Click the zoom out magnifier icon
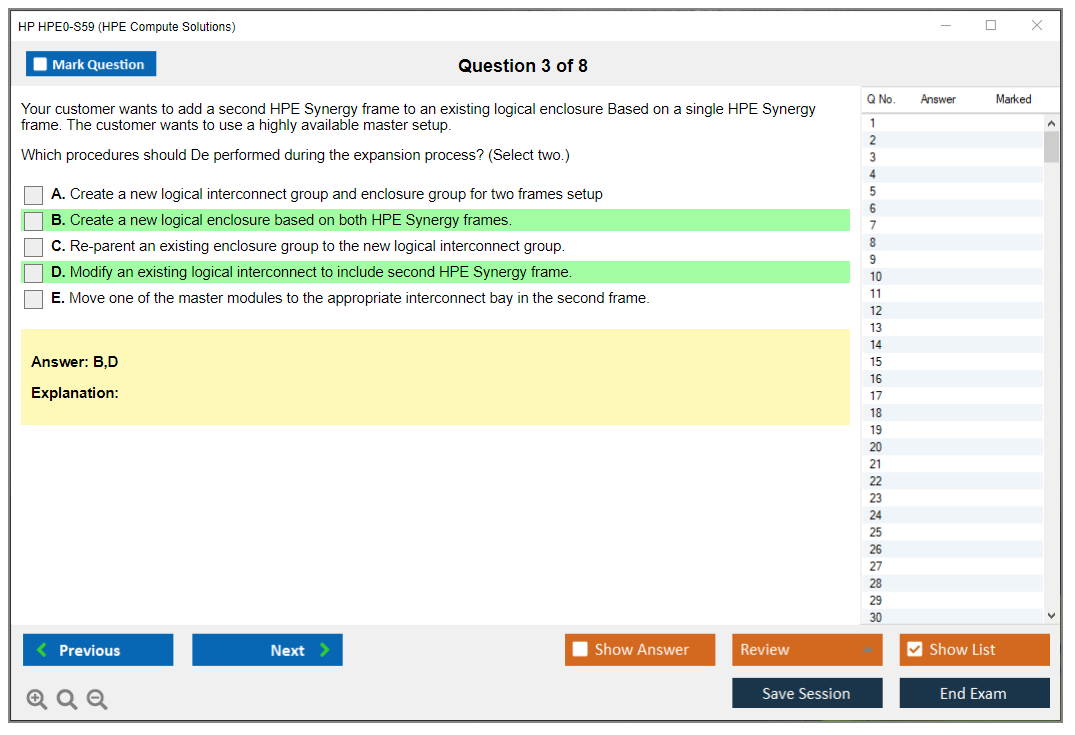1075x735 pixels. coord(97,700)
